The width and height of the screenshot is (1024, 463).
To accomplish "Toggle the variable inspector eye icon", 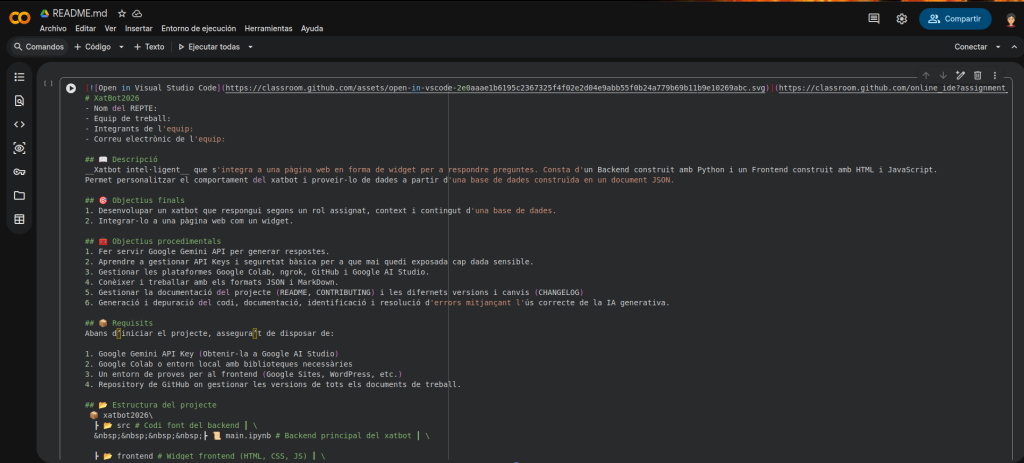I will pos(19,148).
